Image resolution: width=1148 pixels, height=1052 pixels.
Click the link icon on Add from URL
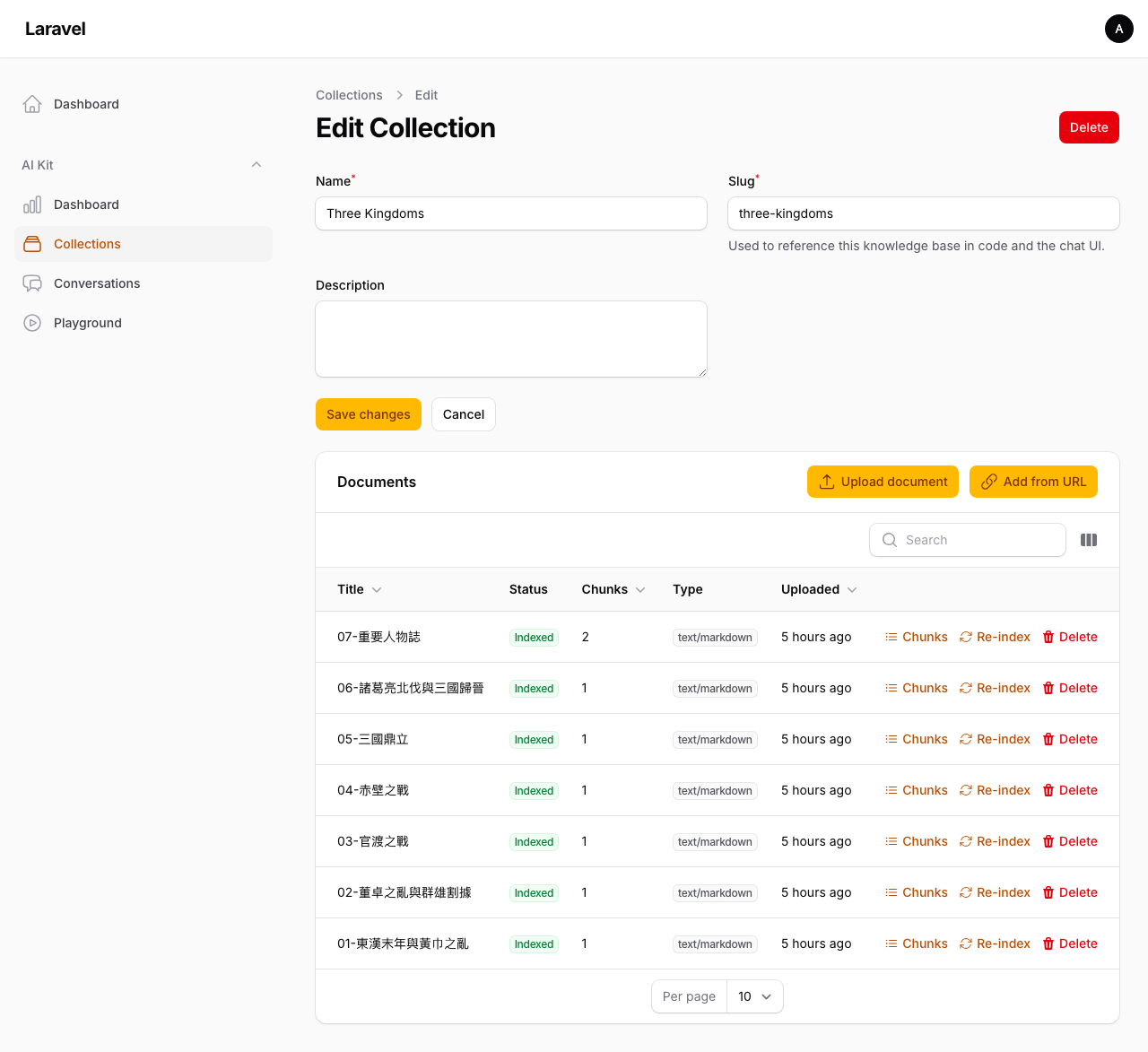coord(989,482)
